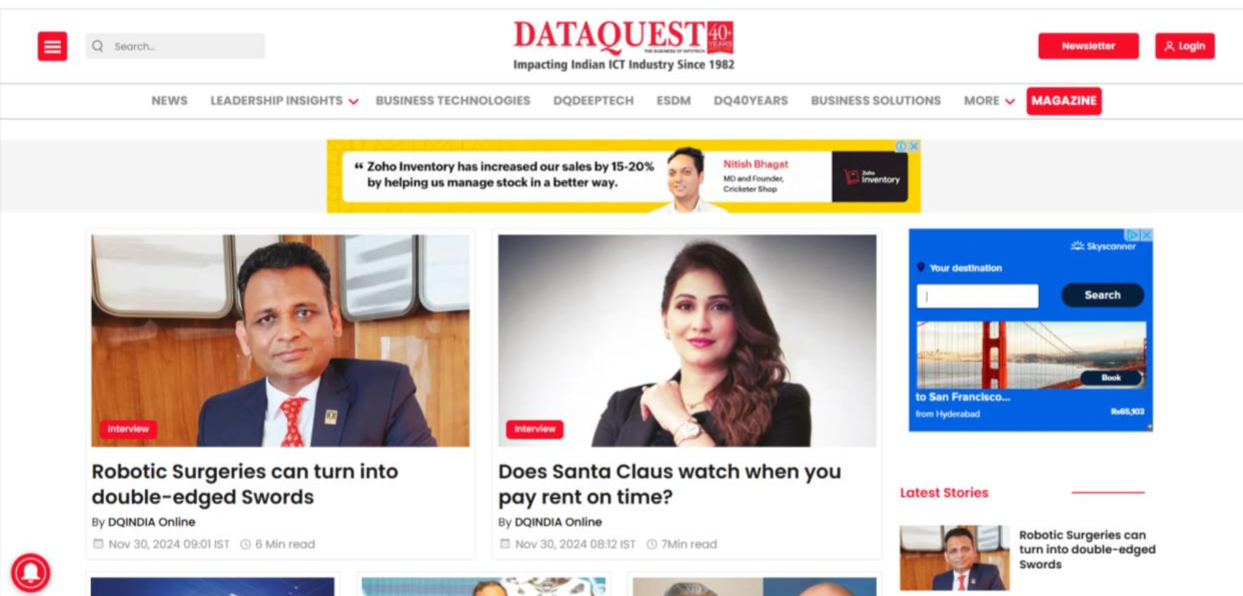The image size is (1243, 596).
Task: Click the Login user icon
Action: 1169,46
